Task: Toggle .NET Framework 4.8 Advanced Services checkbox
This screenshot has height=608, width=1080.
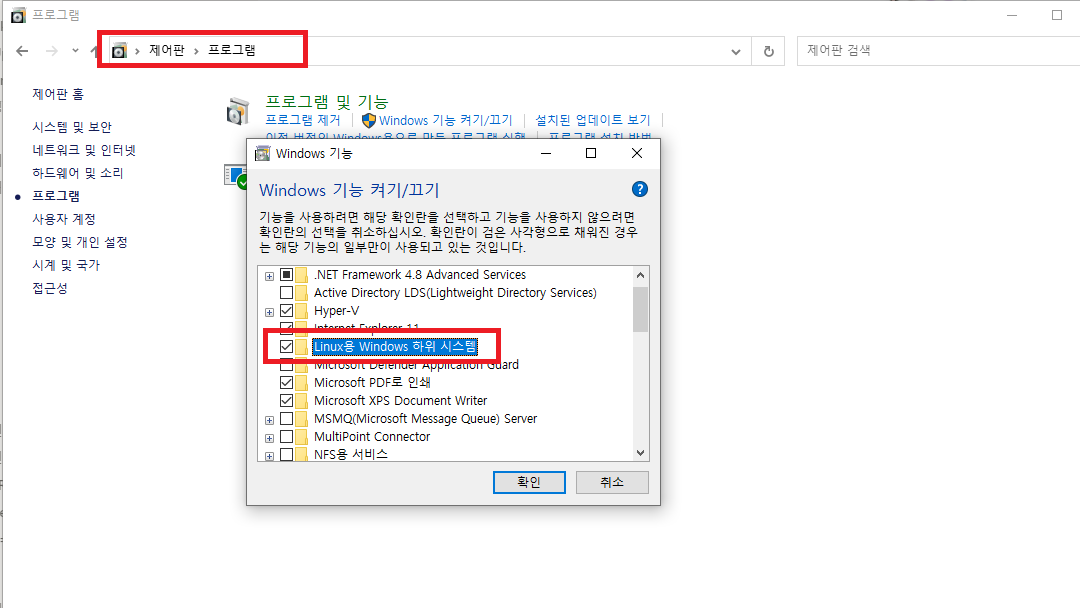Action: point(287,275)
